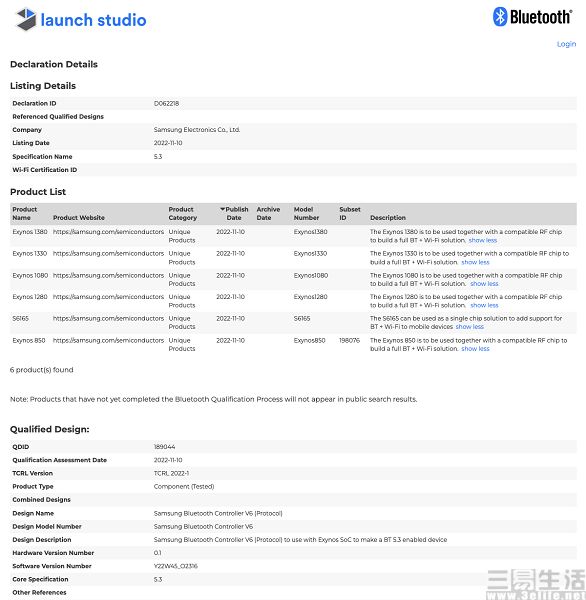Collapse Exynos 850 description with show less
This screenshot has width=586, height=600.
tap(475, 349)
